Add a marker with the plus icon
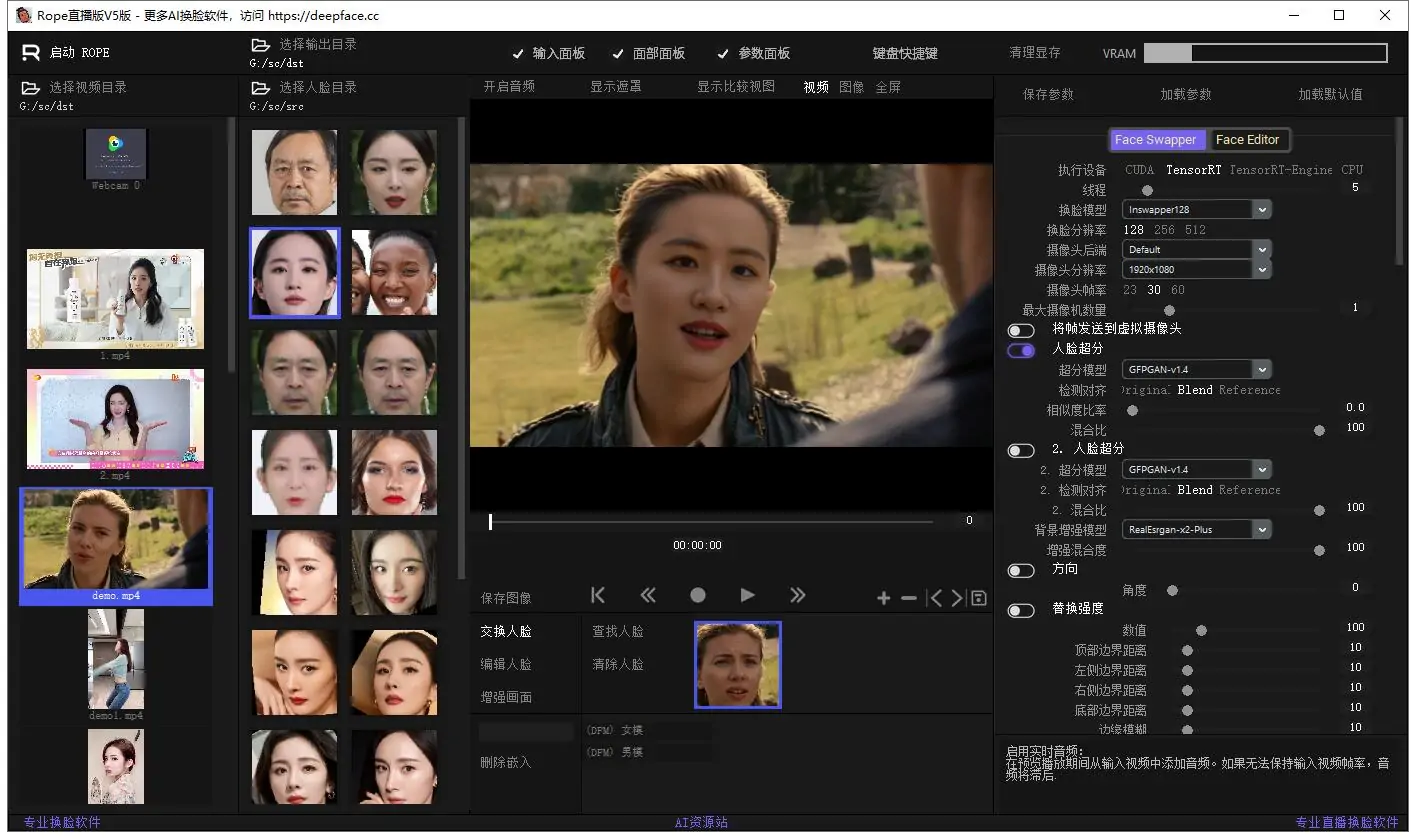The image size is (1416, 839). [x=883, y=598]
